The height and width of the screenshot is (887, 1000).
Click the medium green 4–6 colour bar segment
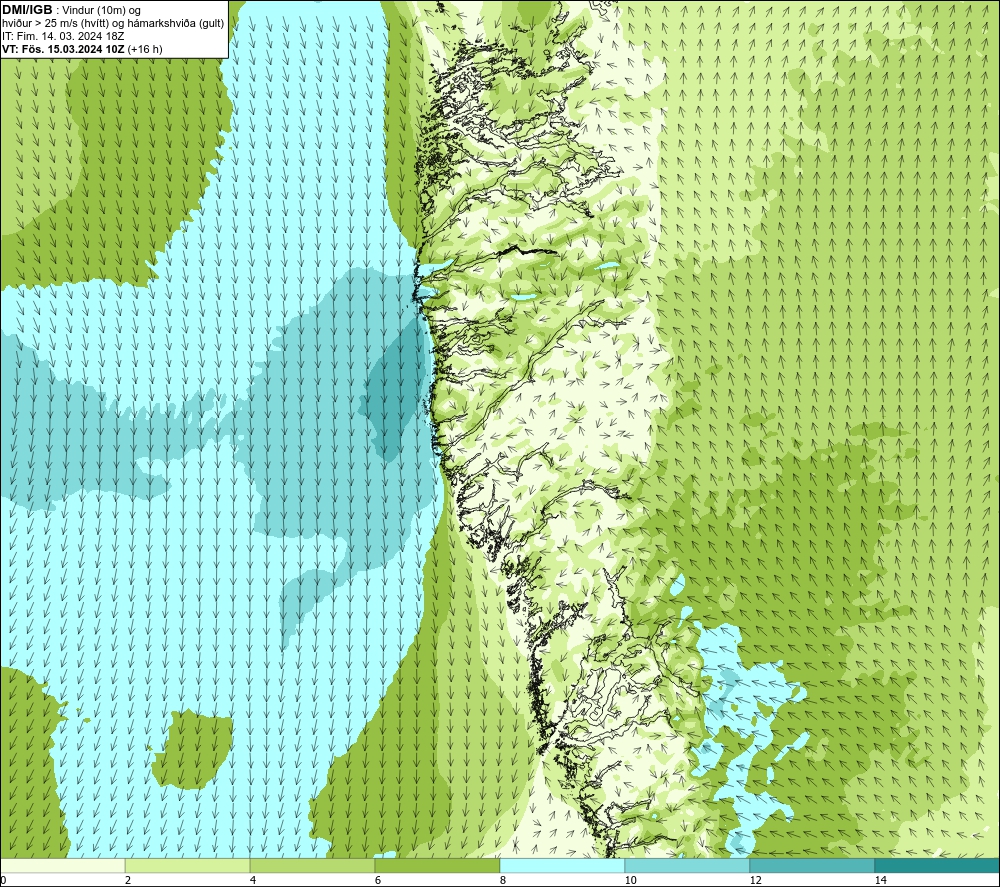[312, 866]
